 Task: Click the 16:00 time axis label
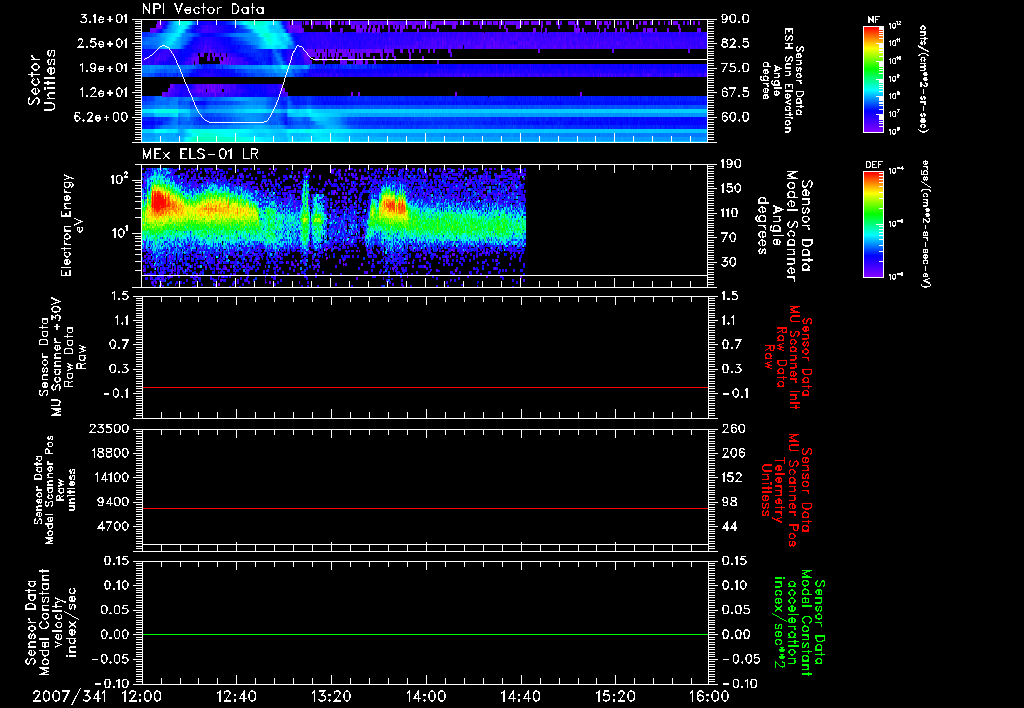tap(709, 696)
